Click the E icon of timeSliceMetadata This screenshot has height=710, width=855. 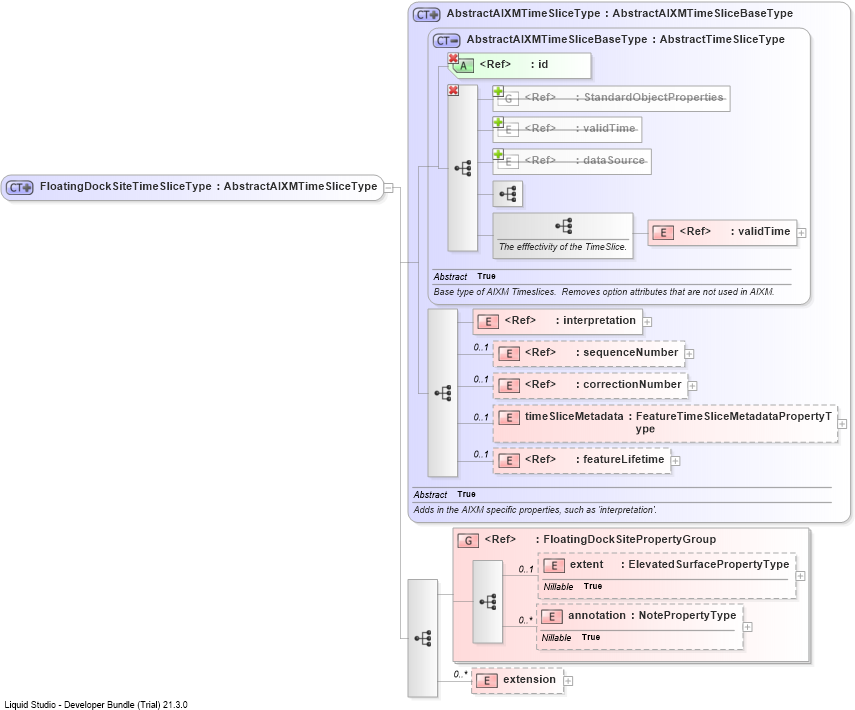coord(509,418)
